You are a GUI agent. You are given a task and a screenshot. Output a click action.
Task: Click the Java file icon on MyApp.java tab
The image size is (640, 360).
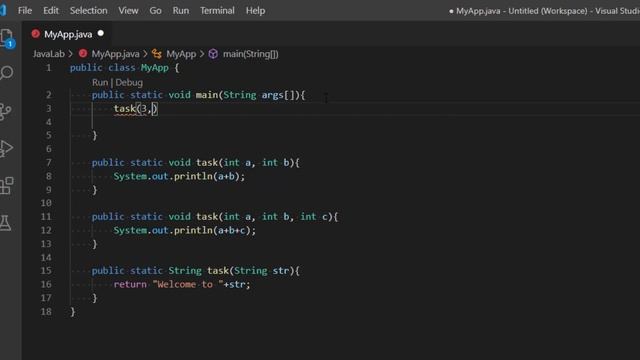pos(36,34)
